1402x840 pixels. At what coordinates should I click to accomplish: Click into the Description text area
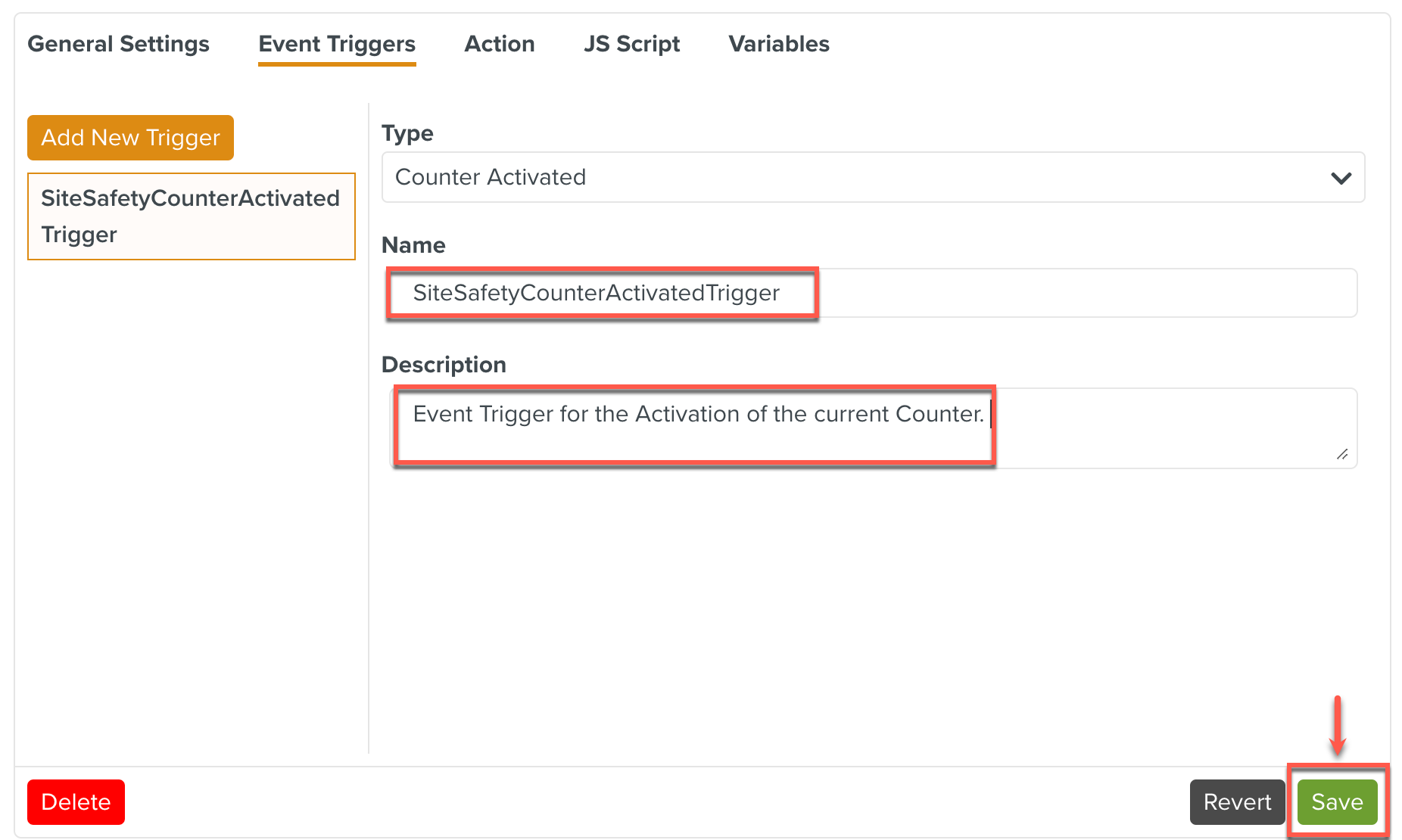[x=871, y=428]
